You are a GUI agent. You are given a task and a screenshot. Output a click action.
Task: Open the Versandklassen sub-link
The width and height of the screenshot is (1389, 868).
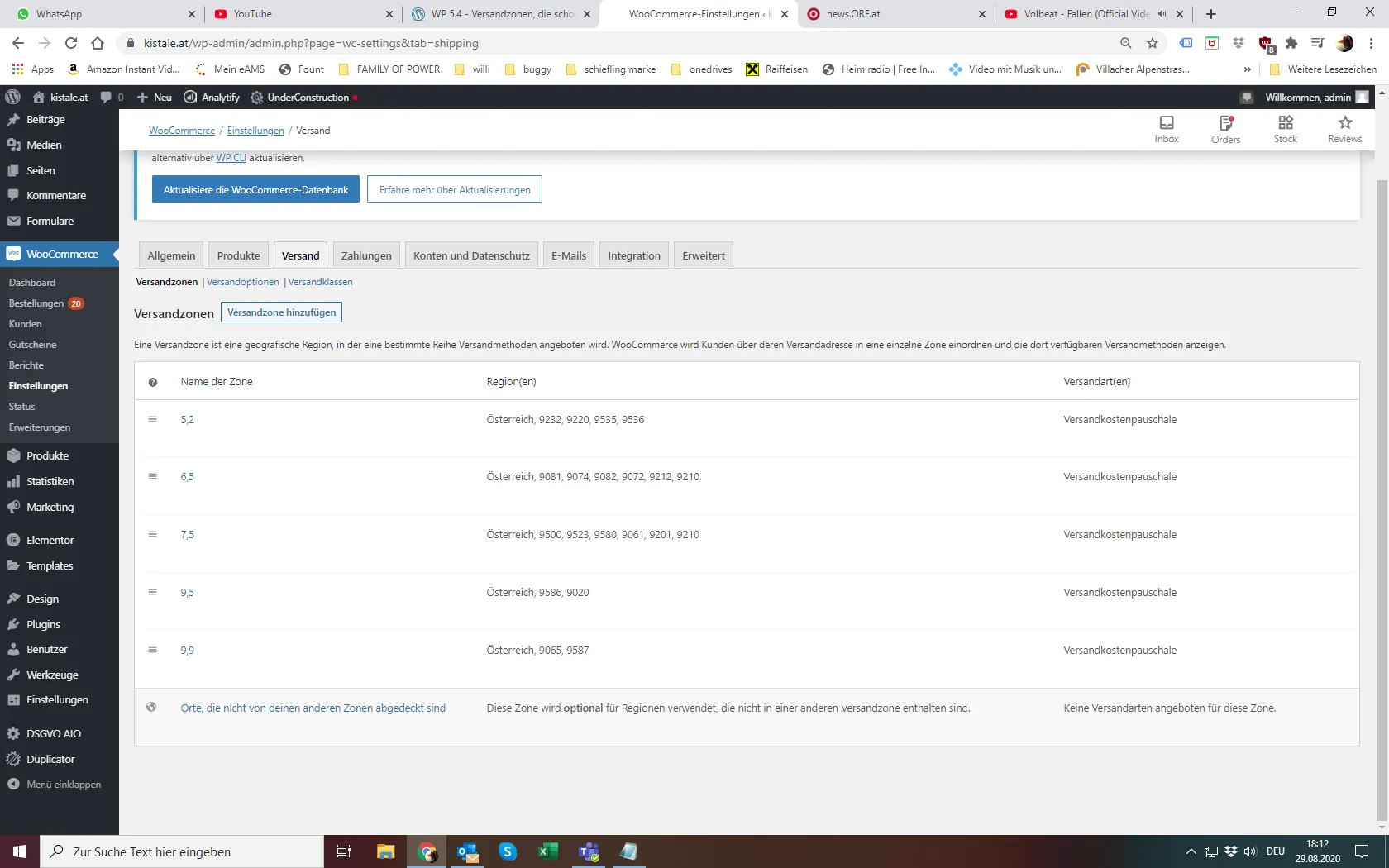pos(321,282)
